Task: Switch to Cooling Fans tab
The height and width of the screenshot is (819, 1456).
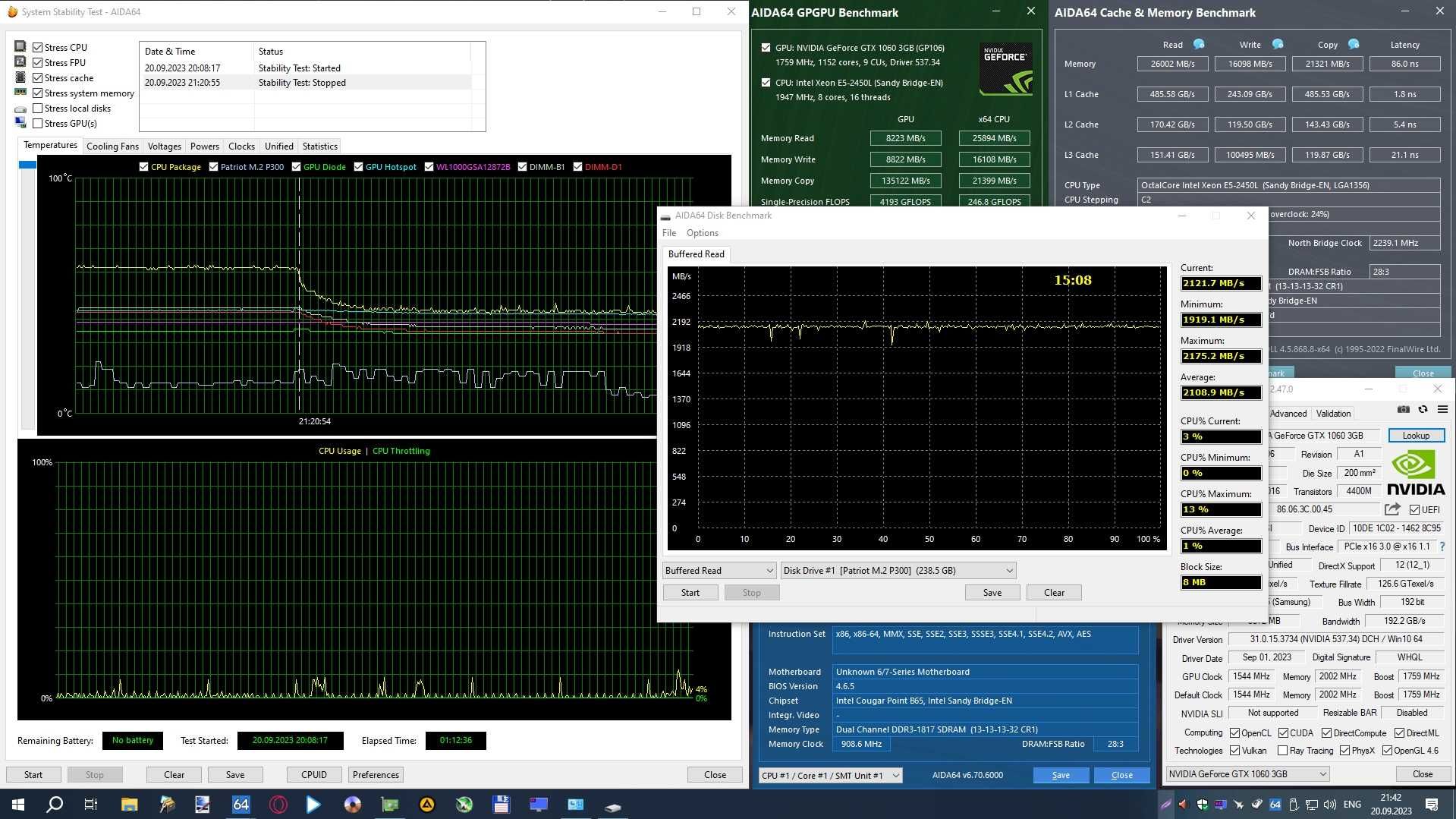Action: click(x=112, y=146)
